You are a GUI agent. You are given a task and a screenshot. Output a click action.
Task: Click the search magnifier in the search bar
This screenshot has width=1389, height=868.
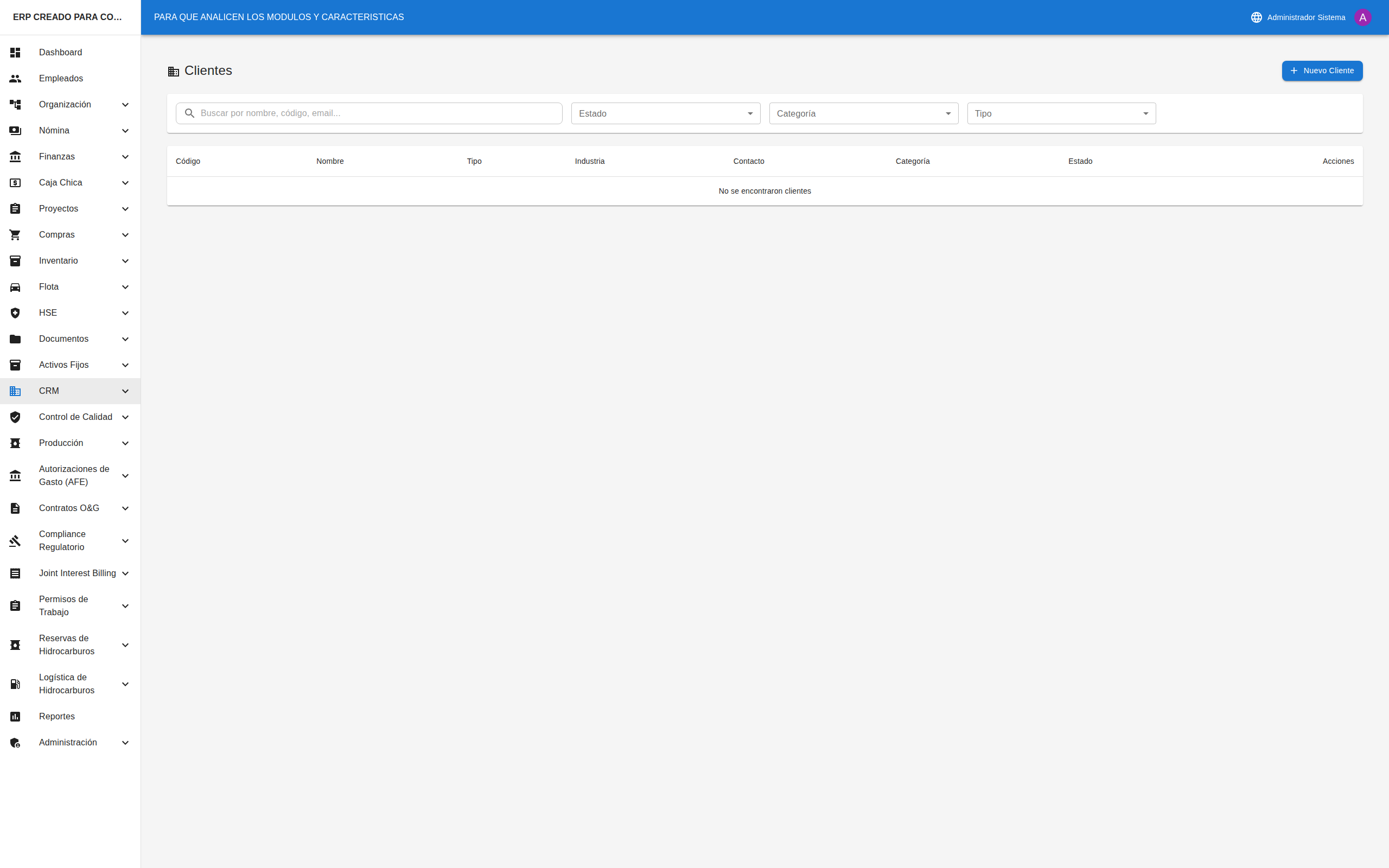190,113
